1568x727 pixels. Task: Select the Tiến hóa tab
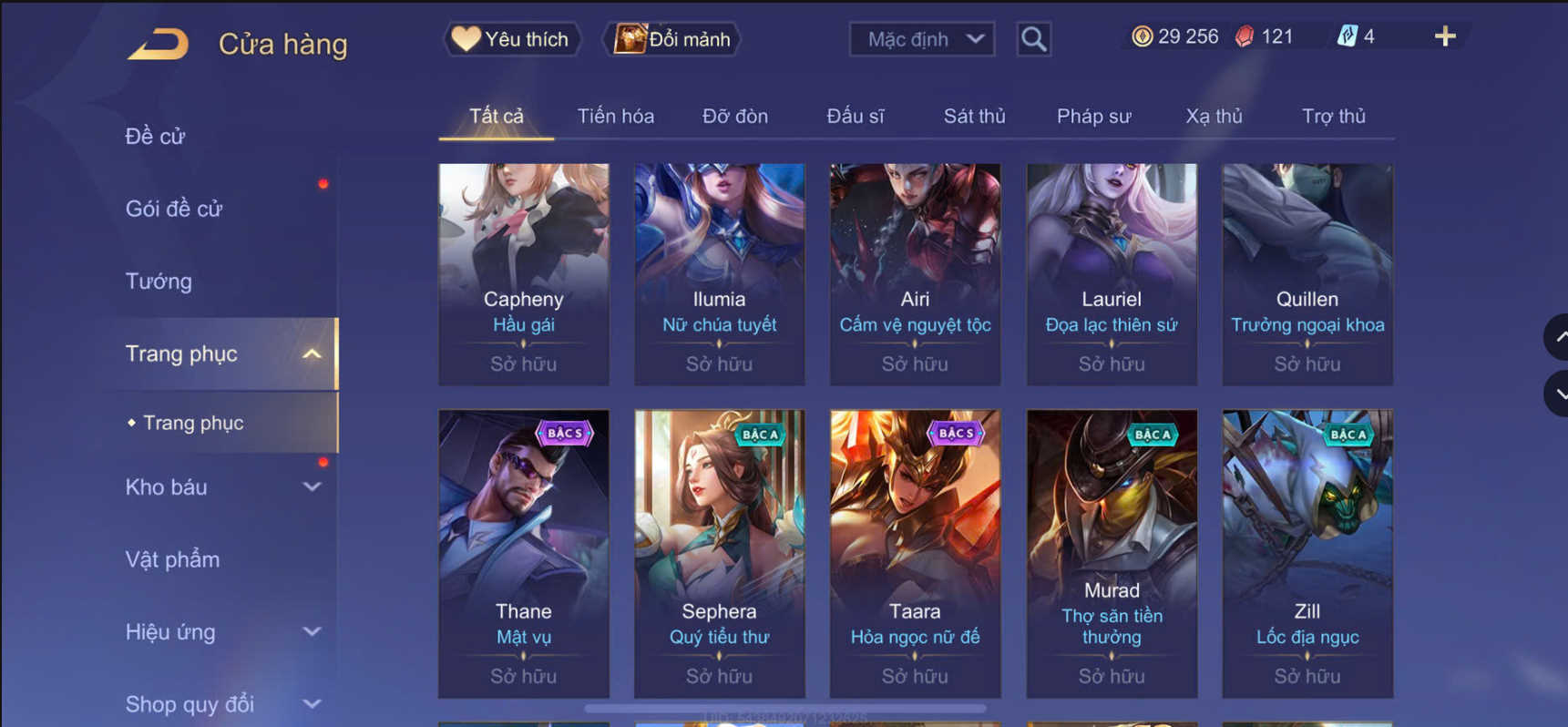615,117
